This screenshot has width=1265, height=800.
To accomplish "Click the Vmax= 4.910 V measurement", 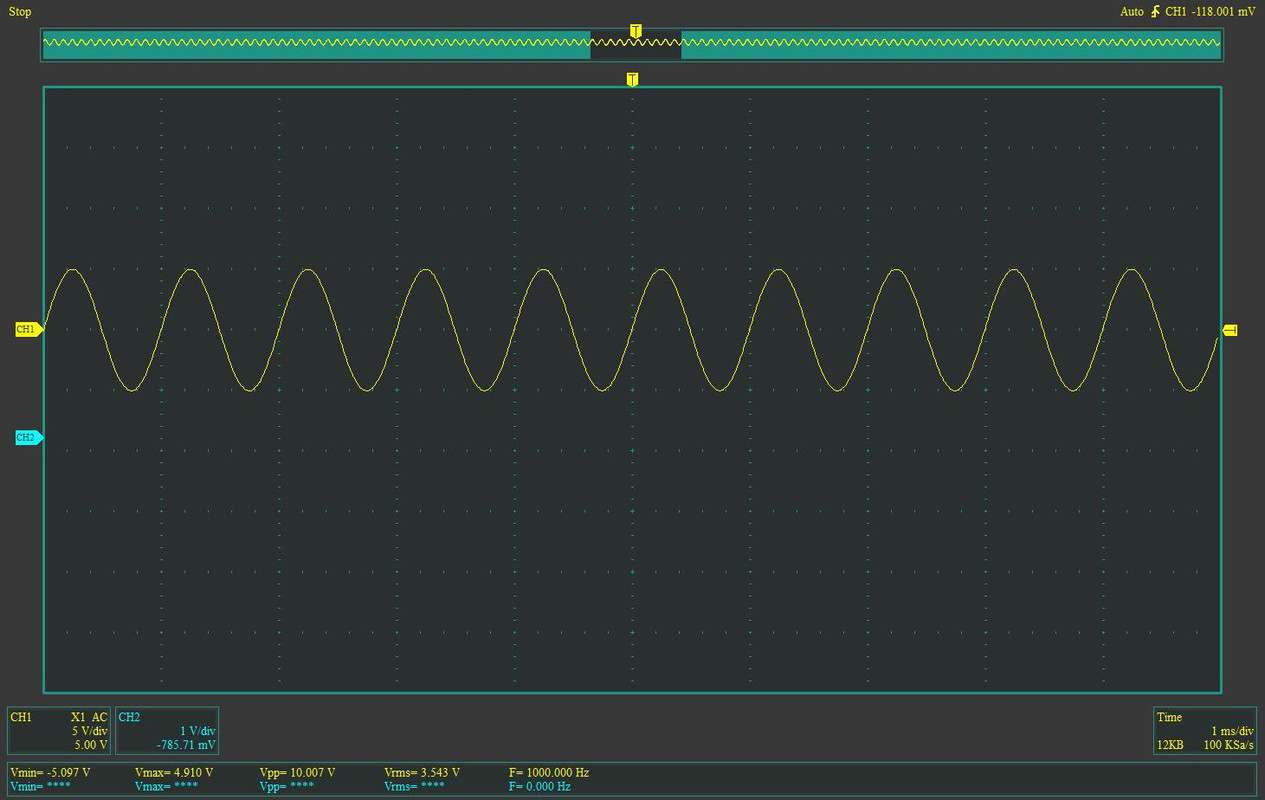I will 174,773.
